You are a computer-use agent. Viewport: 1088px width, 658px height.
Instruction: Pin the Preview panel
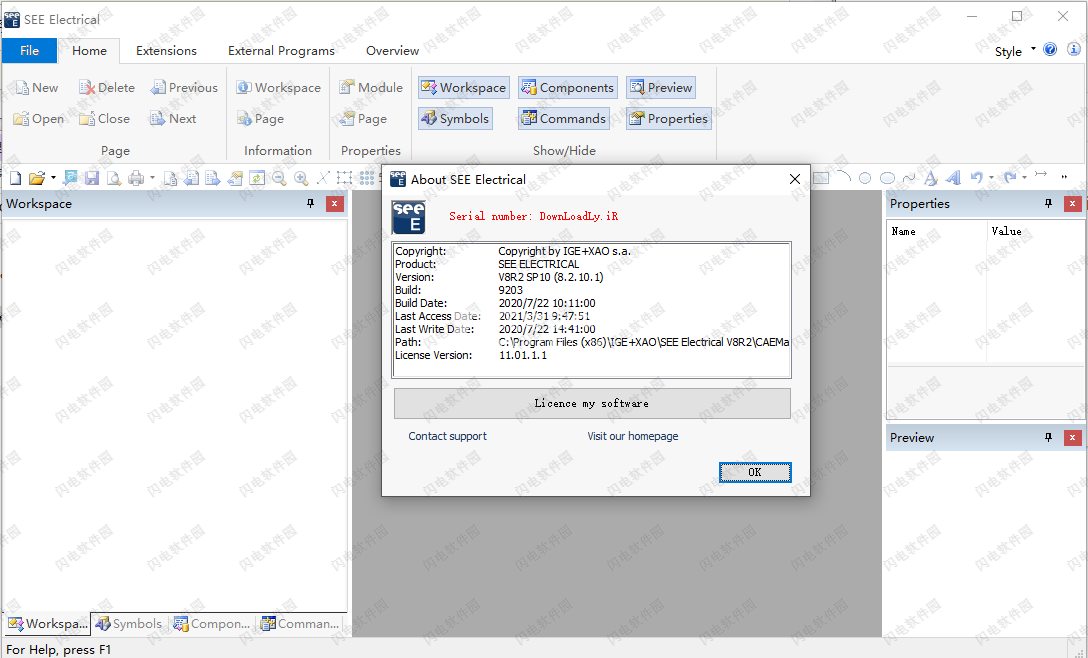1048,437
